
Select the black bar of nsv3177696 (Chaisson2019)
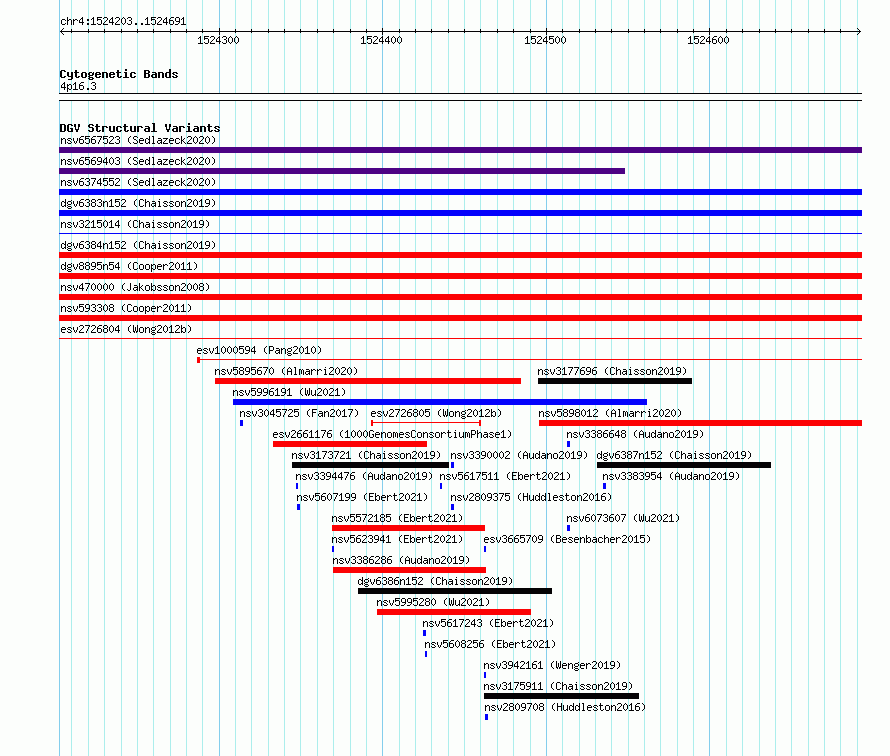click(x=615, y=381)
